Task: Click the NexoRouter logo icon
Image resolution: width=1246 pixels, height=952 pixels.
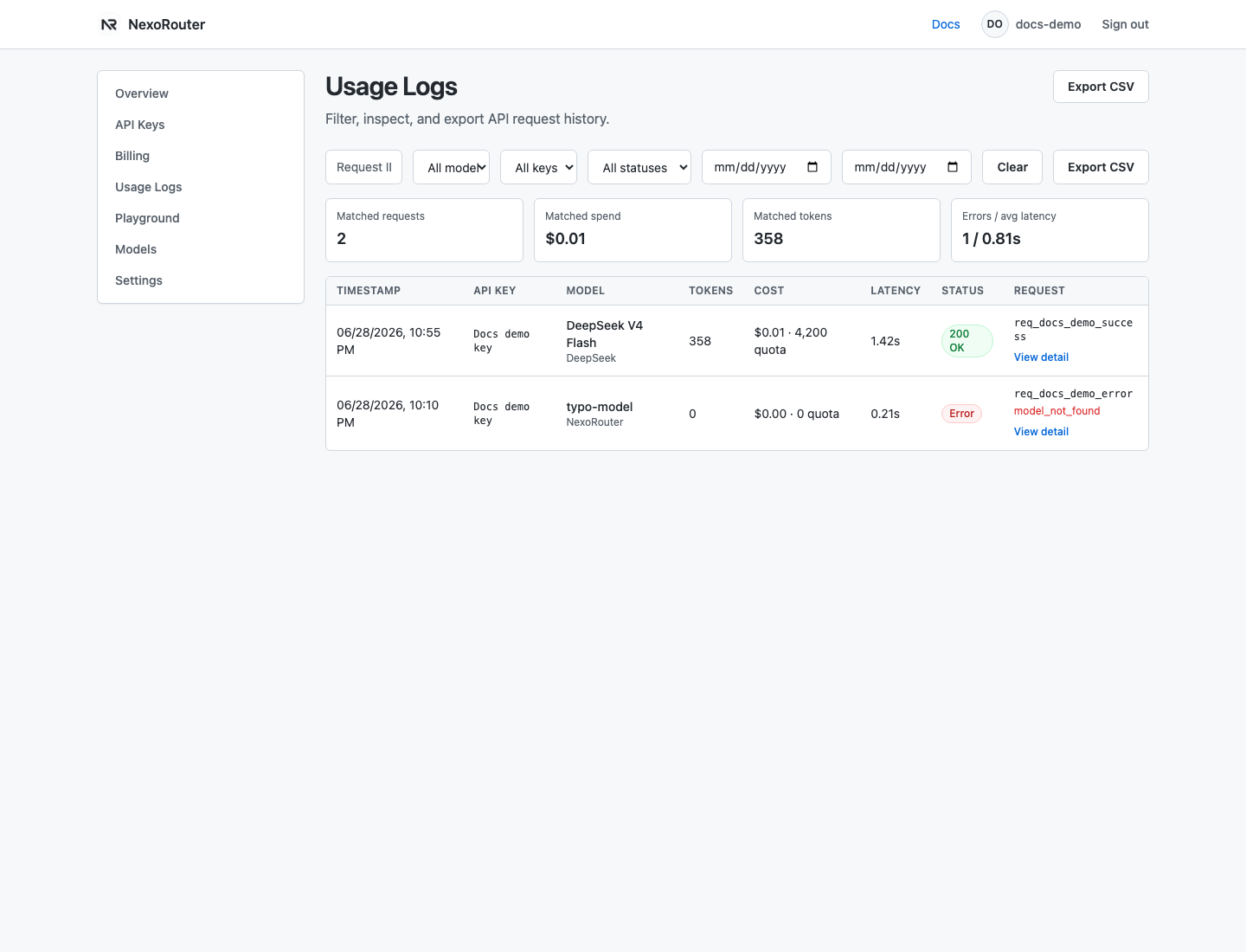Action: (x=109, y=24)
